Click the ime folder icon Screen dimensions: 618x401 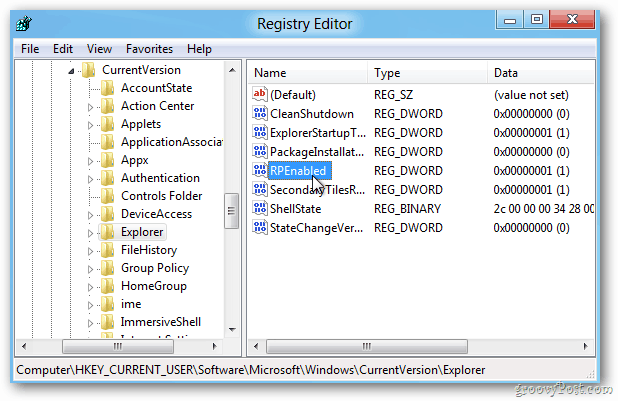coord(107,304)
